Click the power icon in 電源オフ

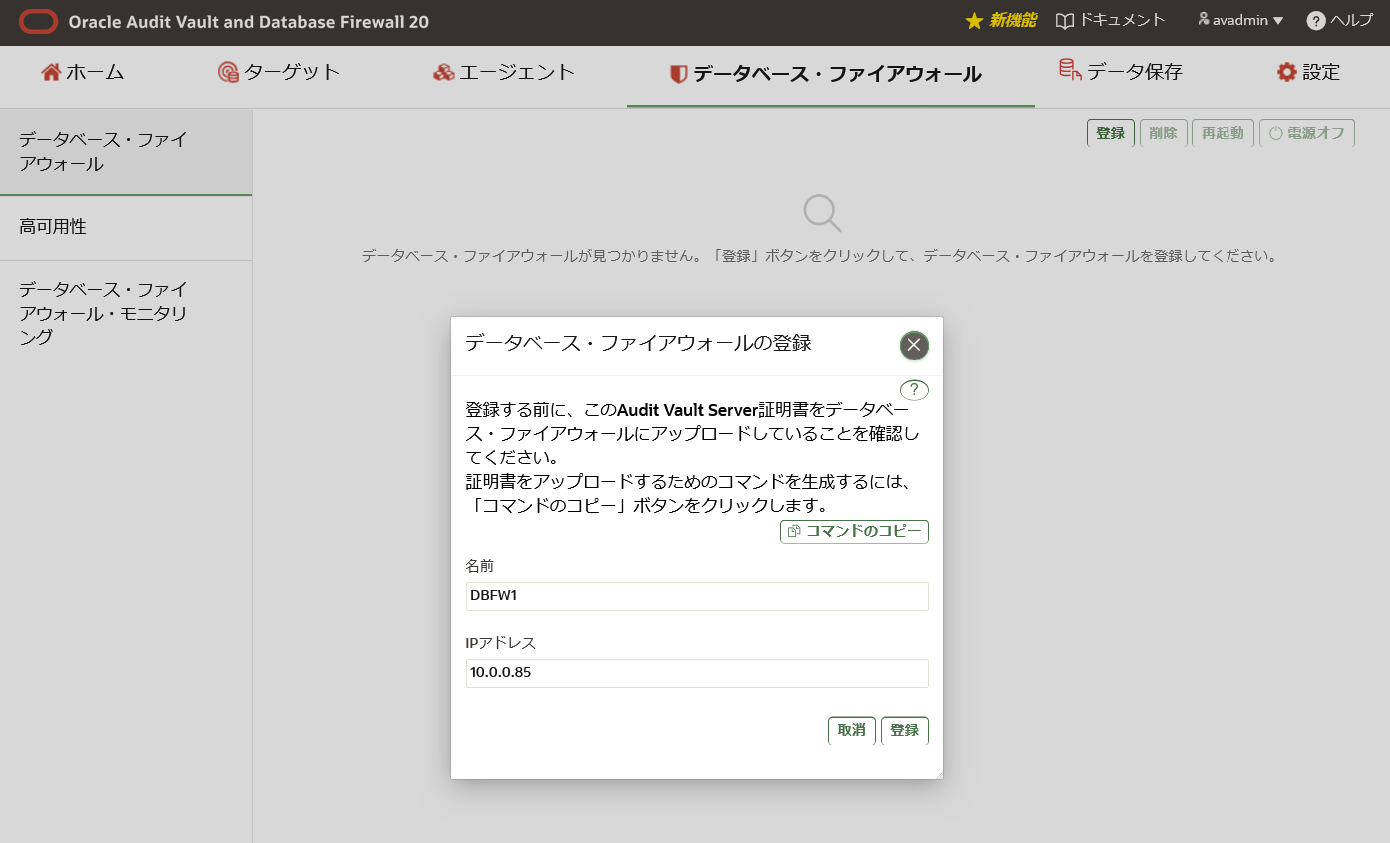point(1275,133)
